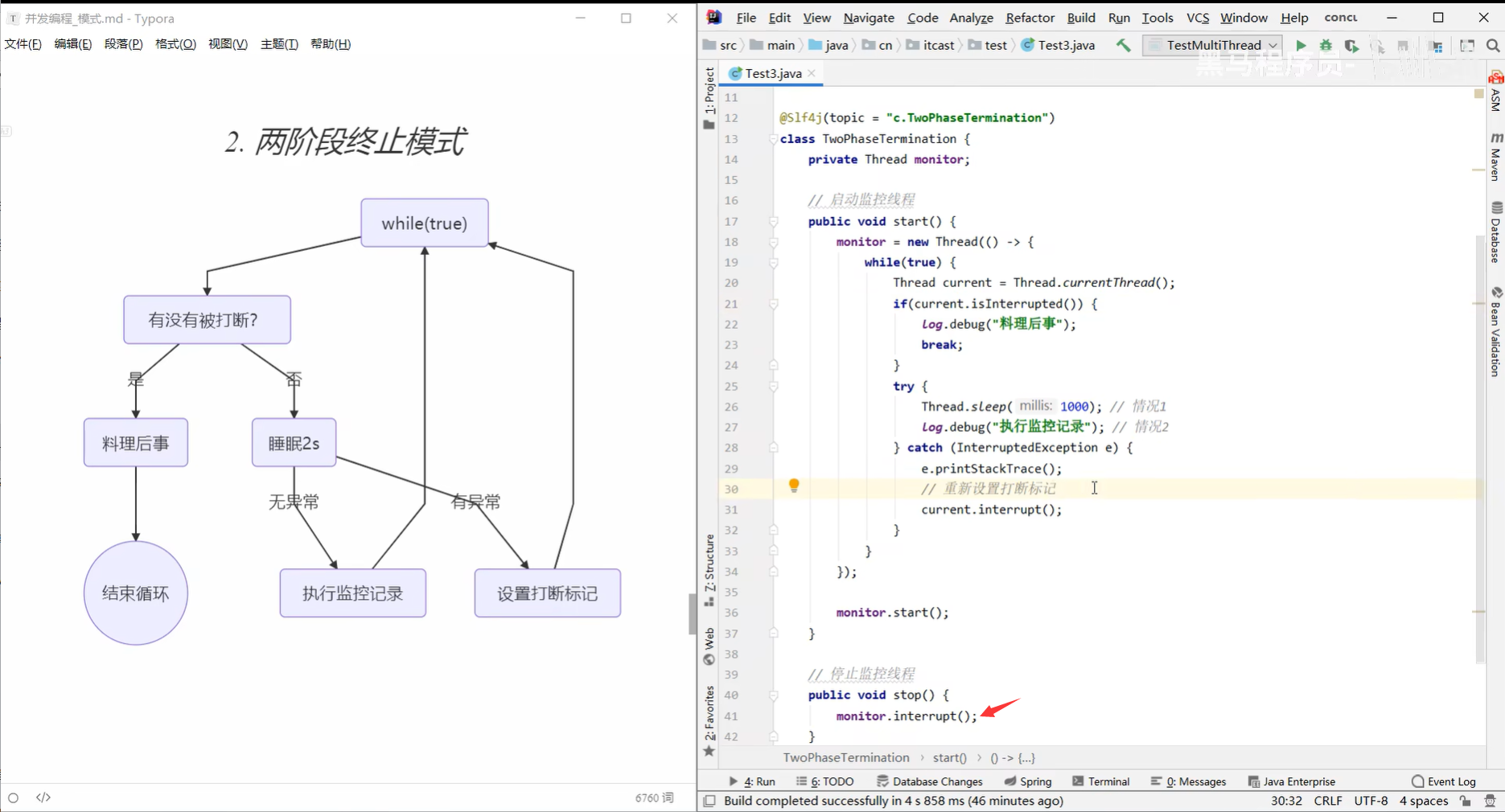This screenshot has width=1505, height=812.
Task: Open Typora 主题(T) menu
Action: 279,44
